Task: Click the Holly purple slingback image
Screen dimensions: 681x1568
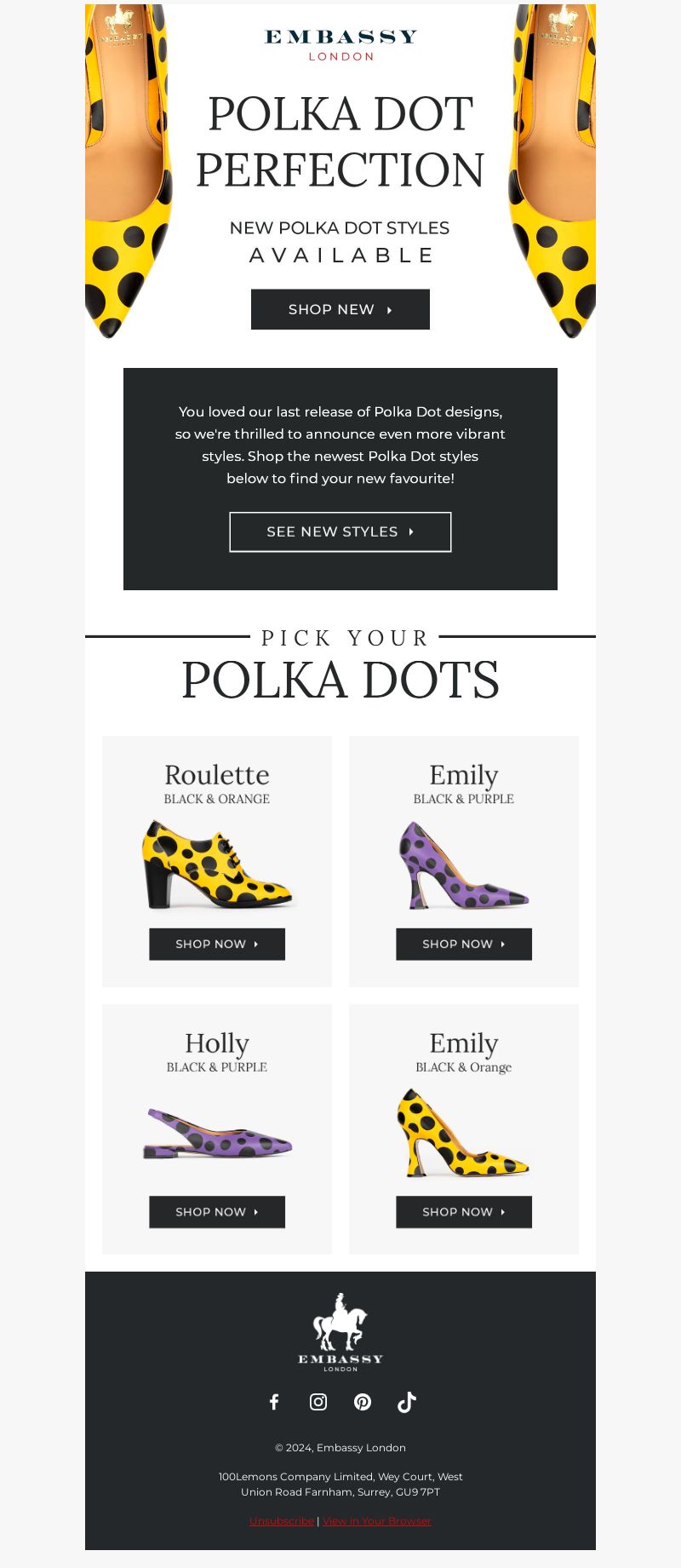Action: tap(217, 1133)
